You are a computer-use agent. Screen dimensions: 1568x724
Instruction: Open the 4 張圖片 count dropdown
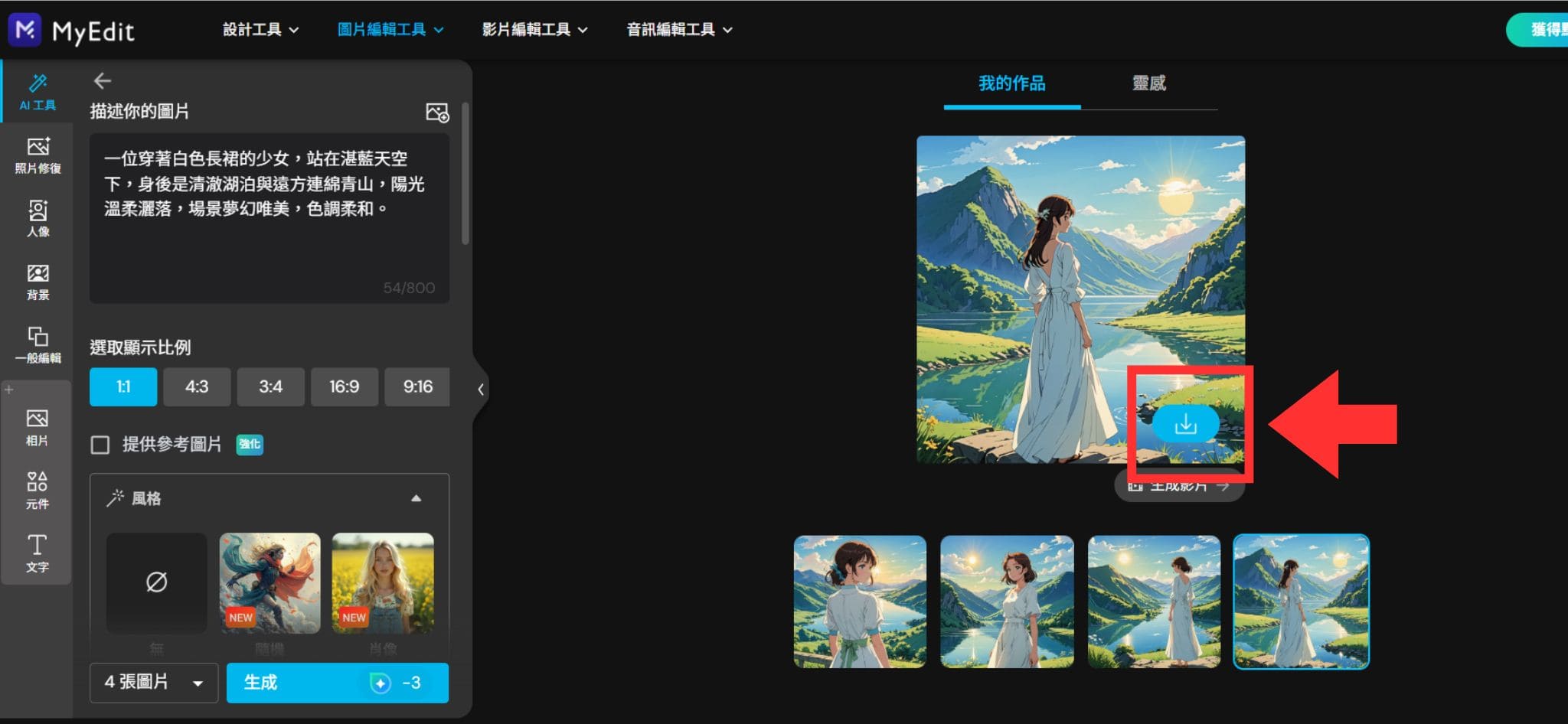point(154,683)
